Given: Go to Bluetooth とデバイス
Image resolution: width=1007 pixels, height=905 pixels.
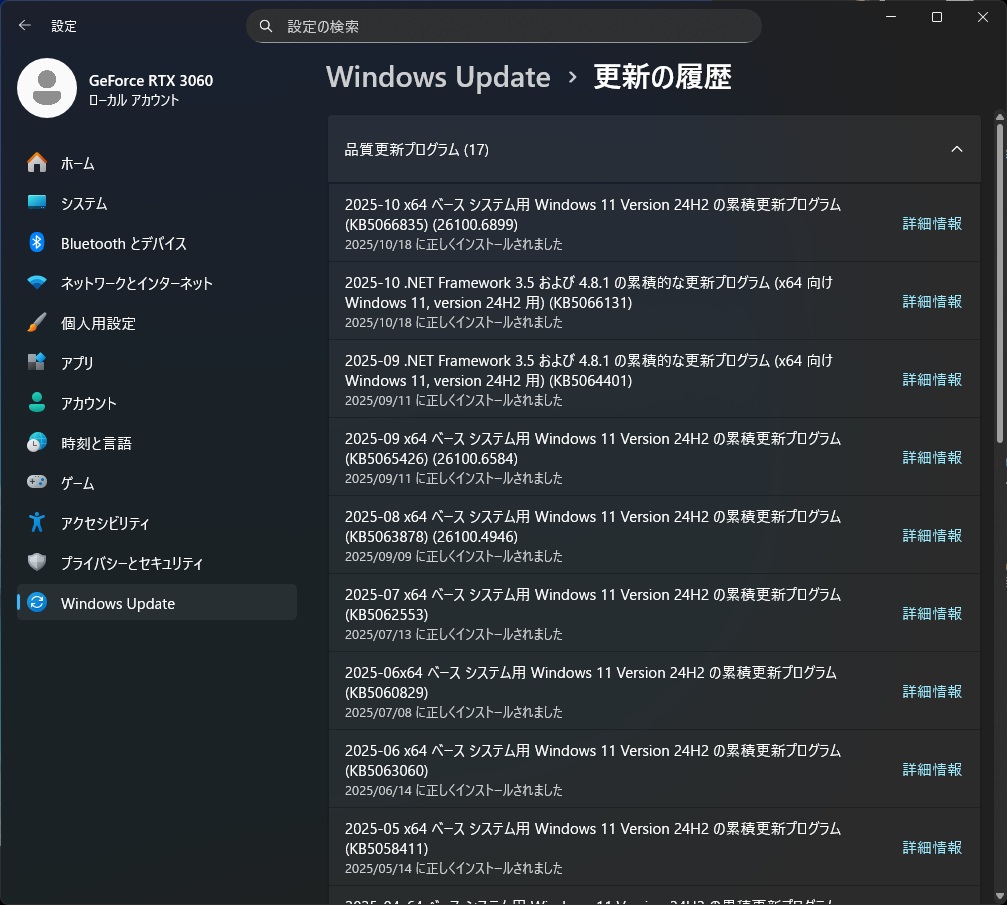Looking at the screenshot, I should tap(157, 243).
